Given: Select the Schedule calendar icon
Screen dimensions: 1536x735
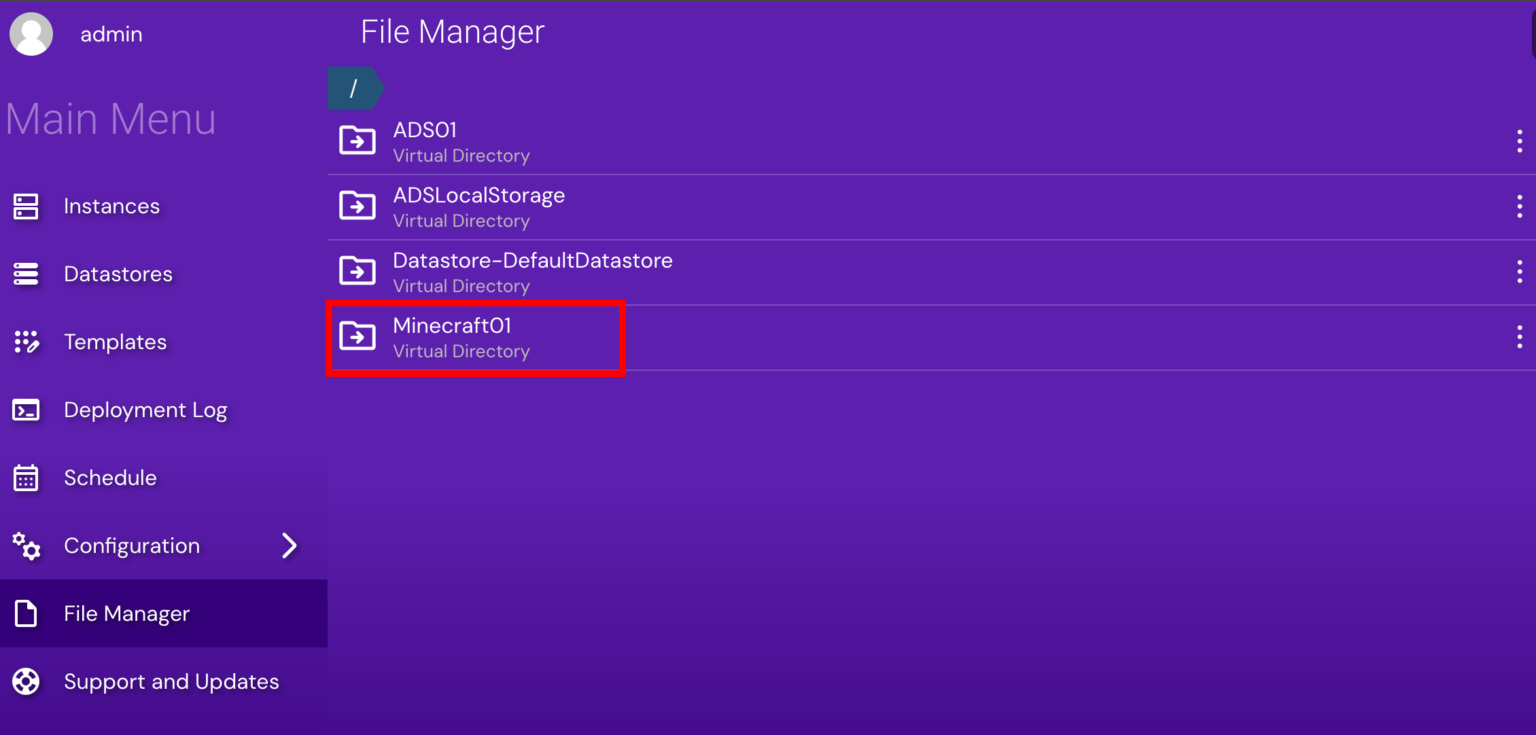Looking at the screenshot, I should click(x=25, y=477).
